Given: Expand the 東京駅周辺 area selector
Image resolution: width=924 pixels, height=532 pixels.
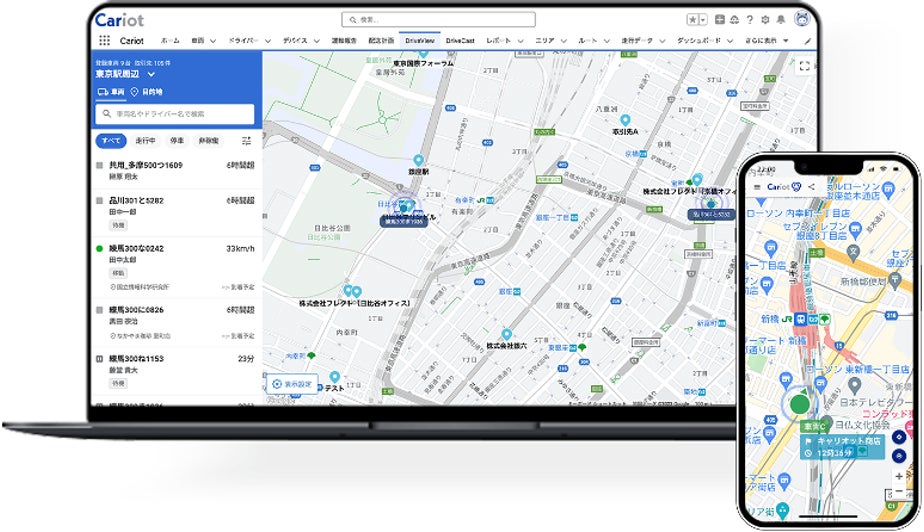Looking at the screenshot, I should [125, 74].
